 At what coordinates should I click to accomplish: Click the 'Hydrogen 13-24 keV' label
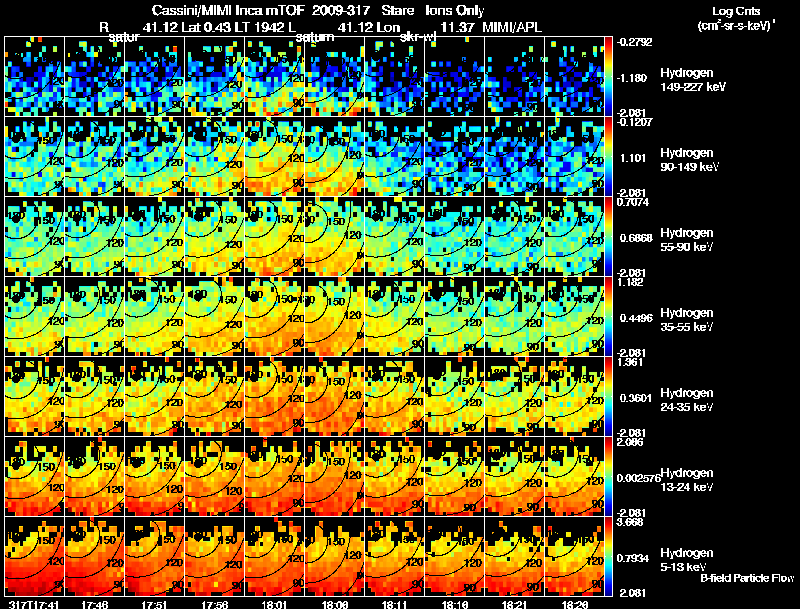(x=687, y=480)
